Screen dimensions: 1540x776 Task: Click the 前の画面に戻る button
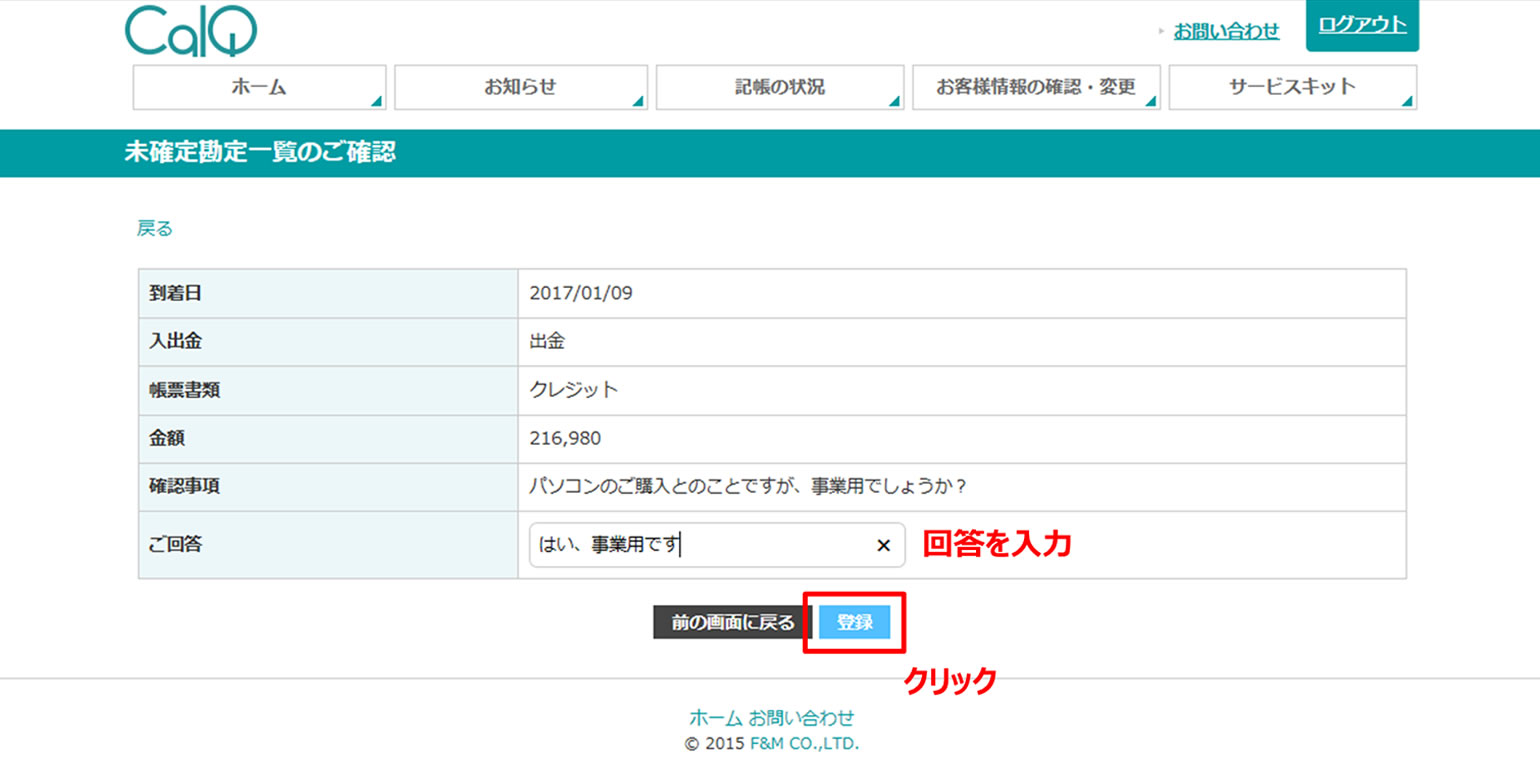(x=733, y=622)
